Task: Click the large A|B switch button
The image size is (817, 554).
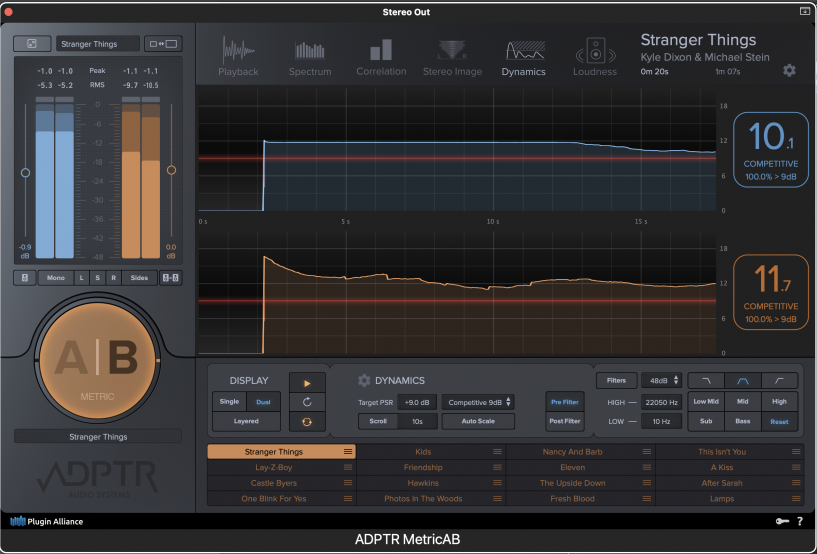Action: [97, 357]
